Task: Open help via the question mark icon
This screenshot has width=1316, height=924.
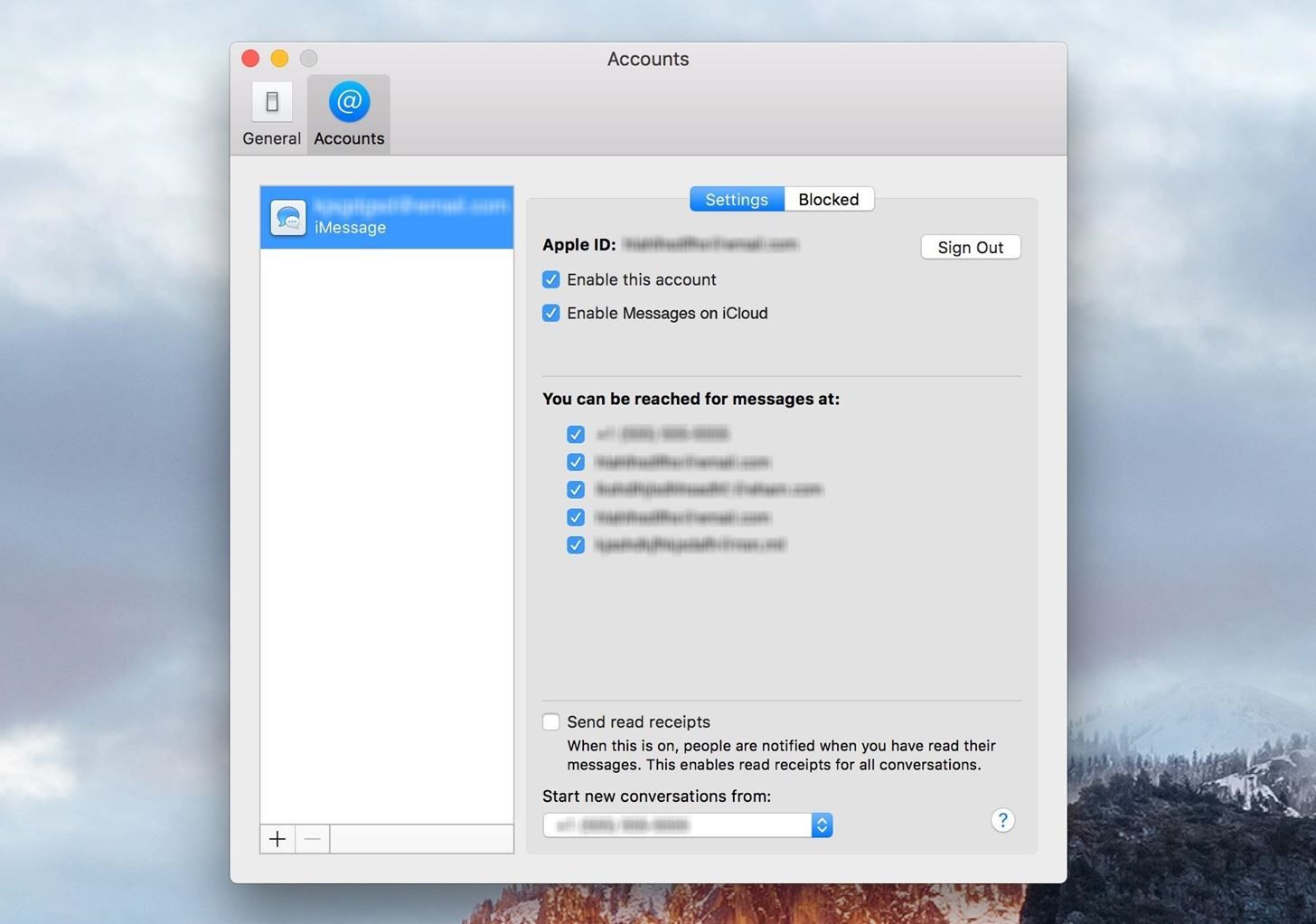Action: [1002, 820]
